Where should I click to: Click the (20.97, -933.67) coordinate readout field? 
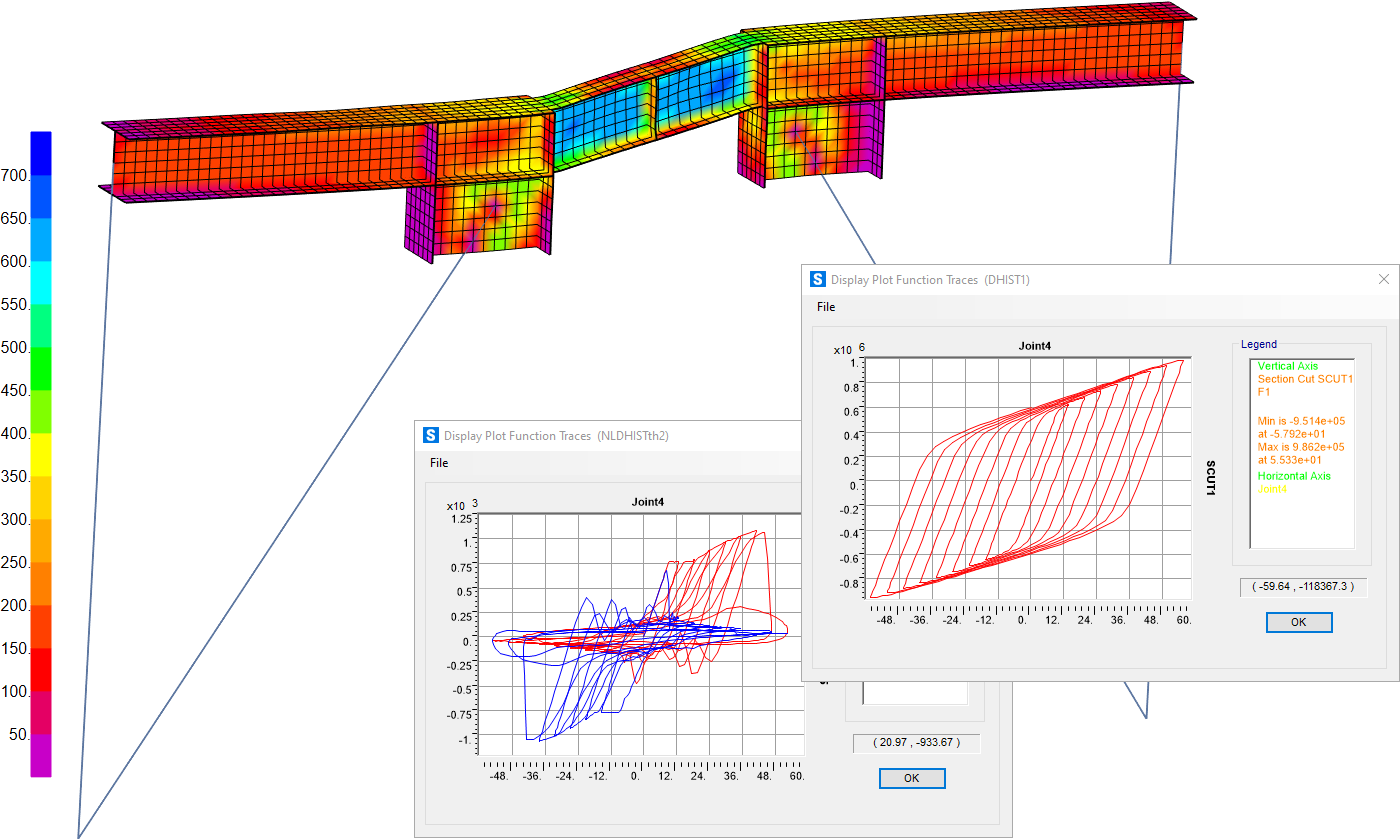(x=915, y=743)
